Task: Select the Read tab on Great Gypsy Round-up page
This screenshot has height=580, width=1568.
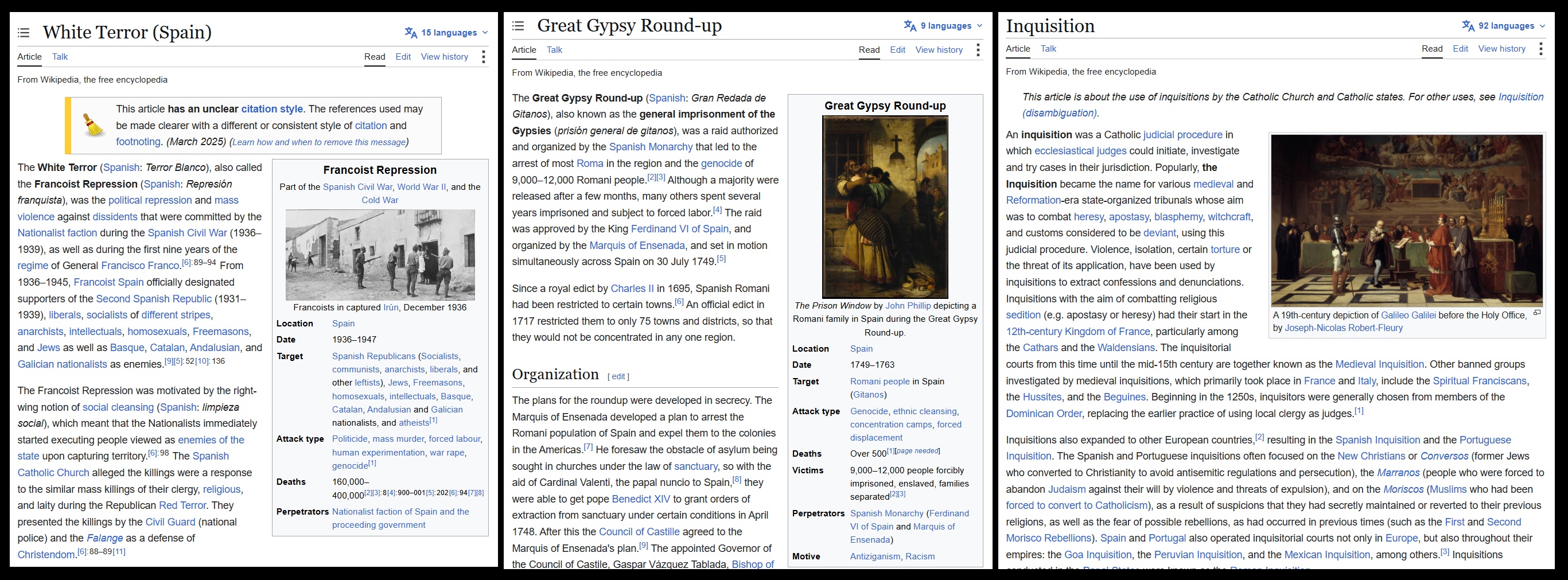Action: (869, 50)
